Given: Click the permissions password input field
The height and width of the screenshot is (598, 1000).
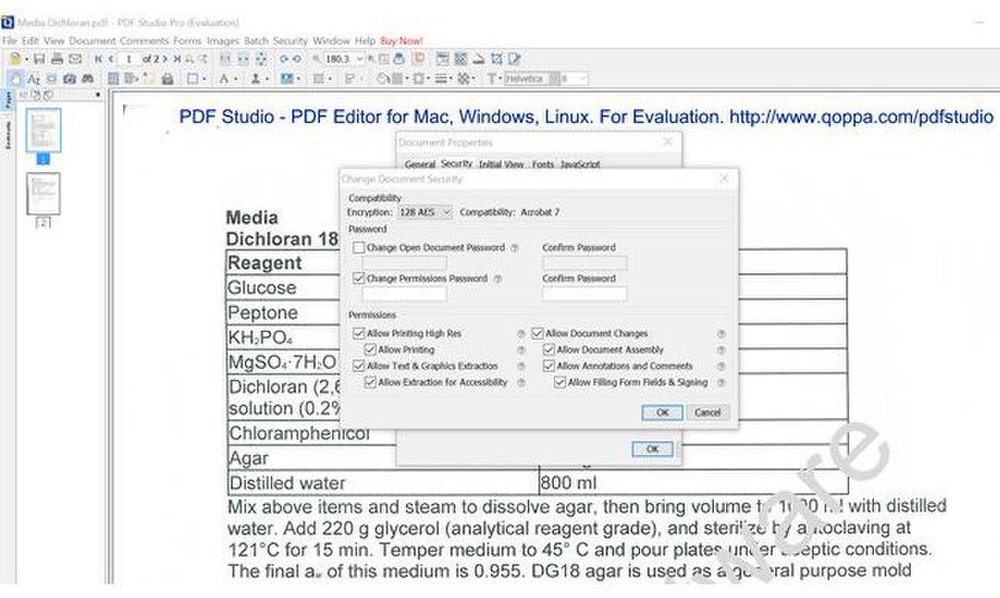Looking at the screenshot, I should tap(404, 294).
